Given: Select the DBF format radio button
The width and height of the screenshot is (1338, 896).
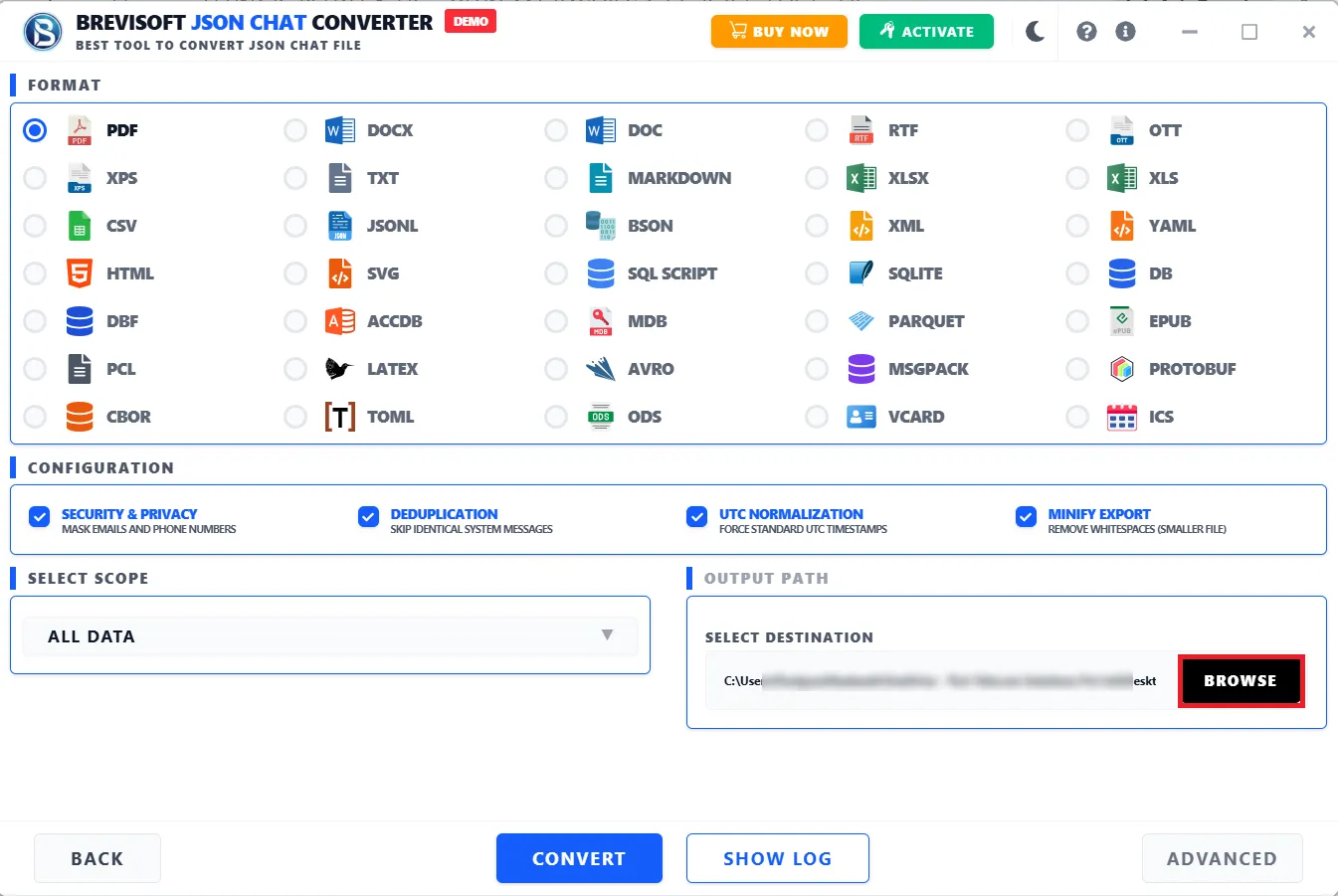Looking at the screenshot, I should [35, 321].
